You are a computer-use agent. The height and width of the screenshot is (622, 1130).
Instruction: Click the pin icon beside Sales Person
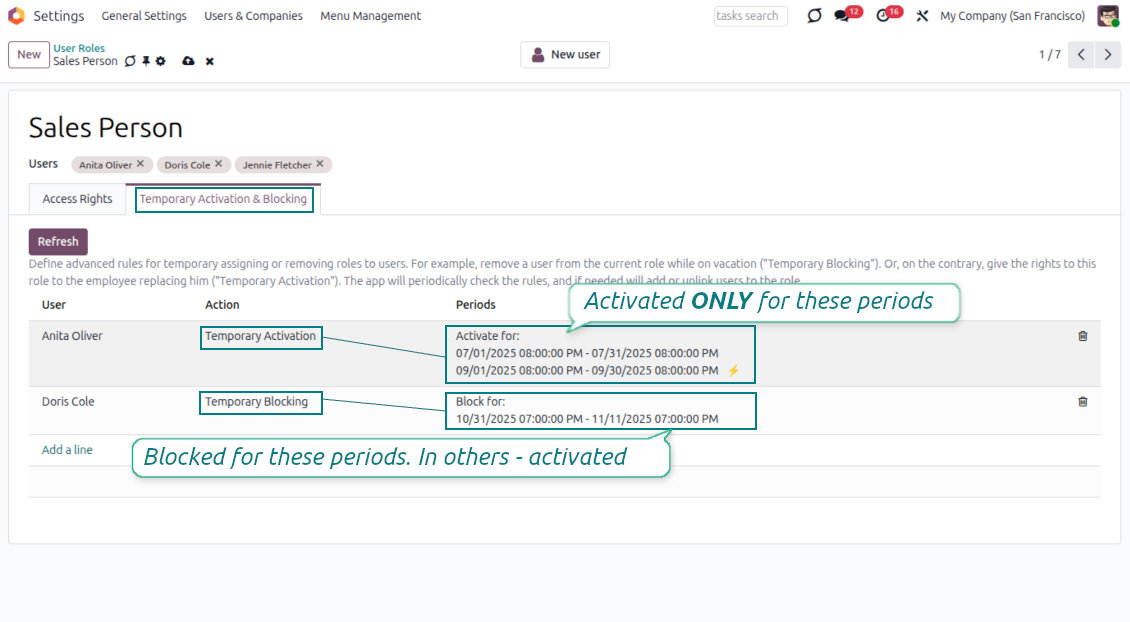146,62
